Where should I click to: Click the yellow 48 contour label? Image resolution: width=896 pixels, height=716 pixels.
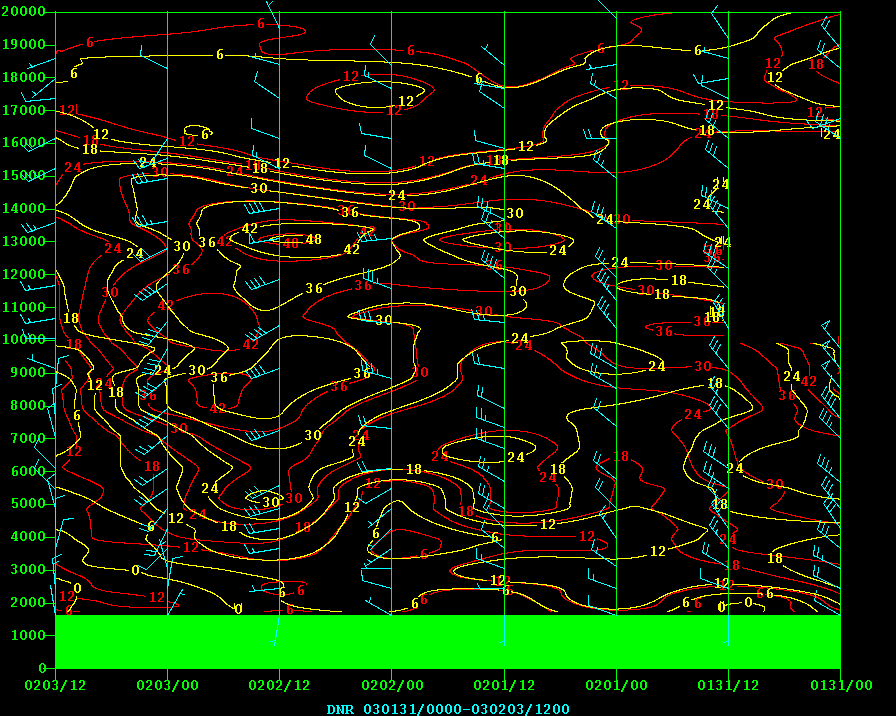point(314,239)
